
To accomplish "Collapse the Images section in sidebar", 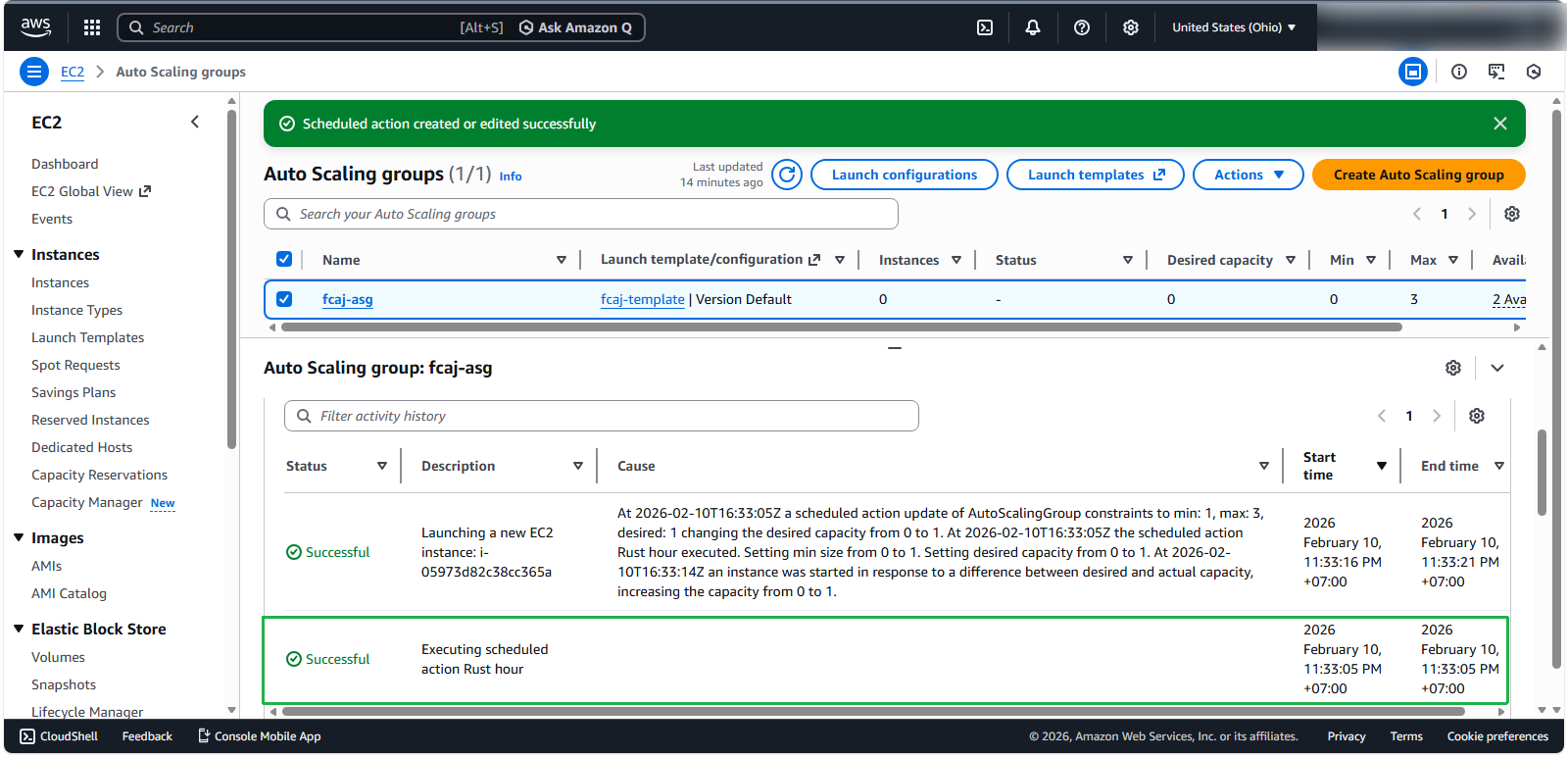I will [x=19, y=537].
